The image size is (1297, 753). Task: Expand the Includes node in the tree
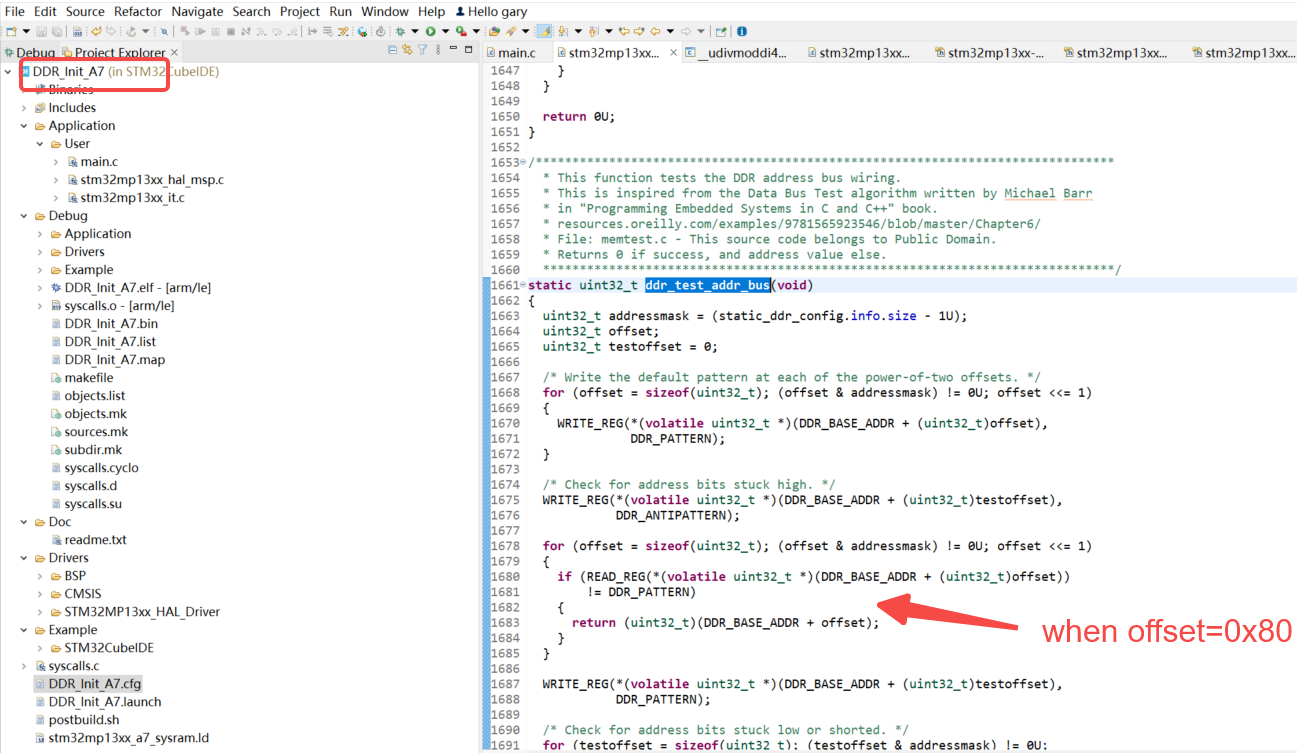(24, 108)
